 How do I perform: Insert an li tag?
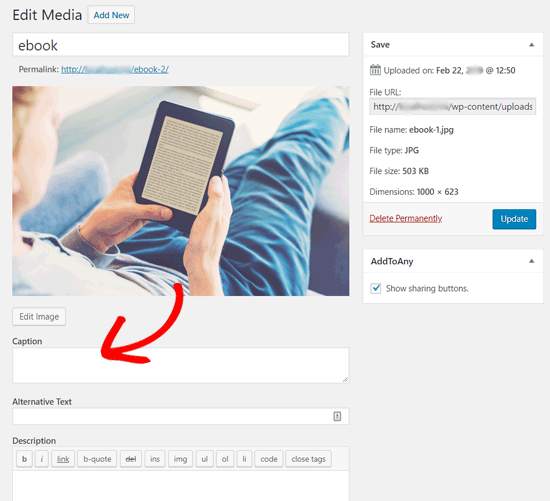point(244,459)
